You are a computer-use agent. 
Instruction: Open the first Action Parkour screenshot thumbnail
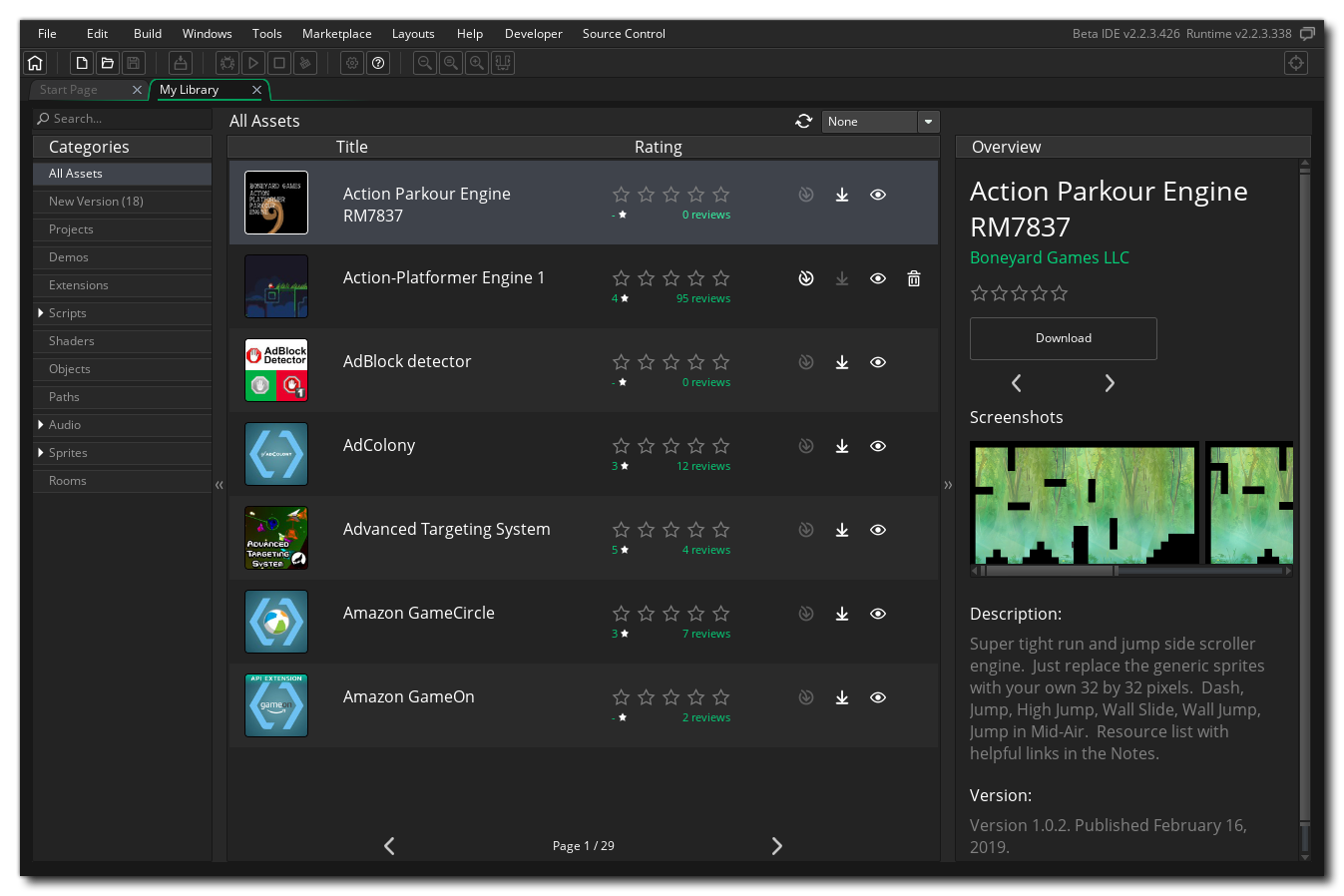coord(1085,503)
